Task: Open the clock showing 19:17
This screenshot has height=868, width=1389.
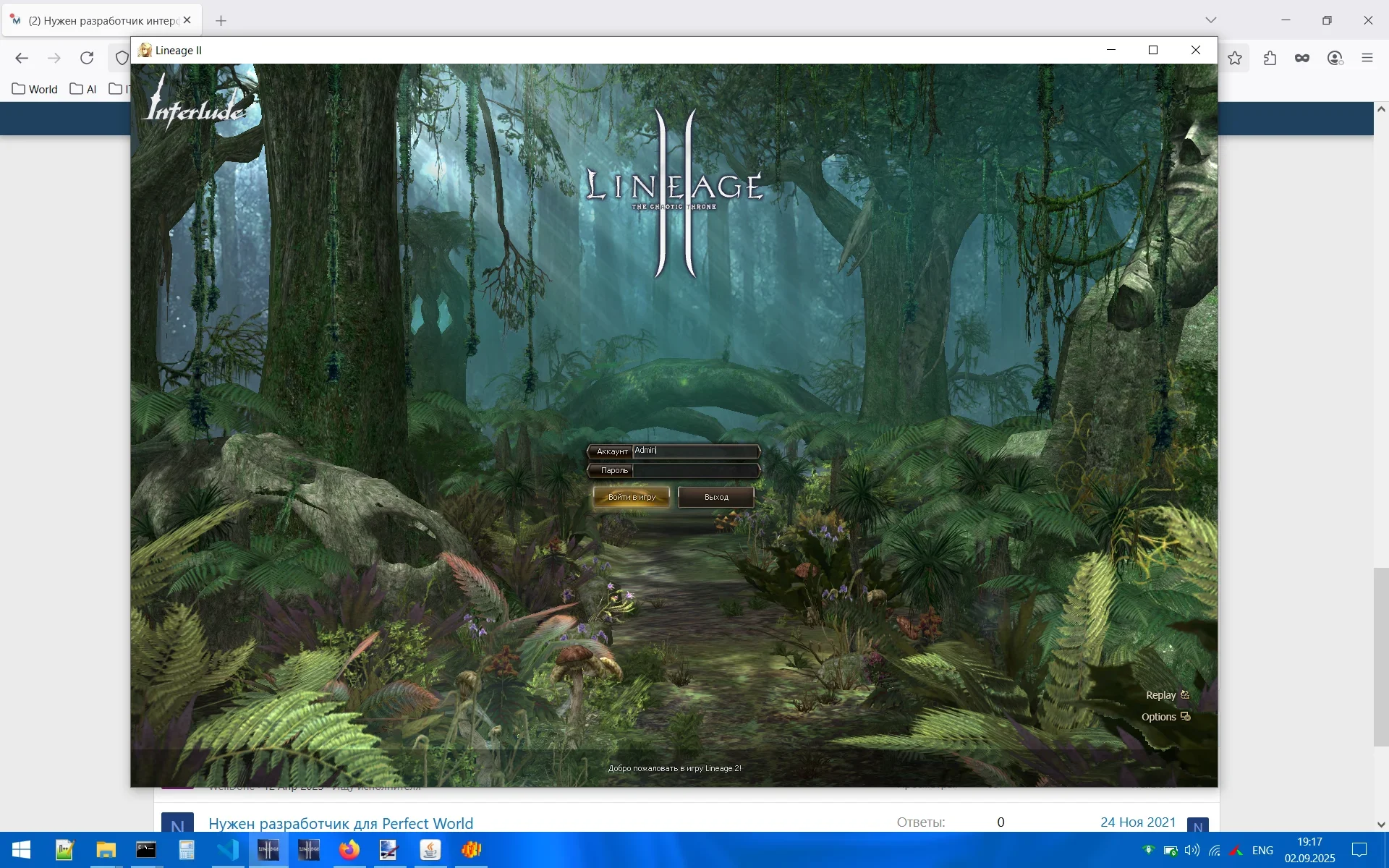Action: [x=1309, y=850]
